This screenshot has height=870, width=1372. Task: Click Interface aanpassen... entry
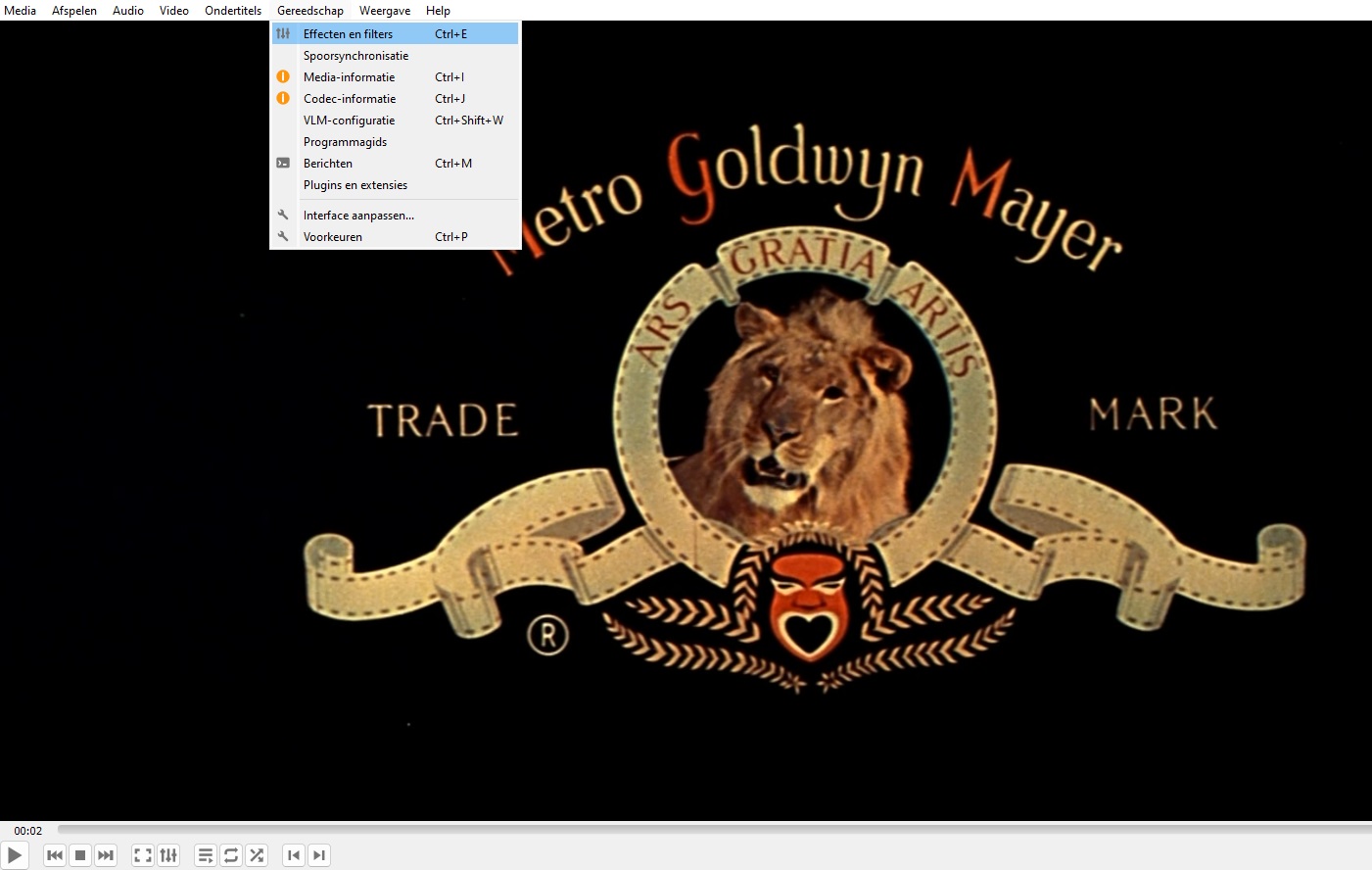358,216
